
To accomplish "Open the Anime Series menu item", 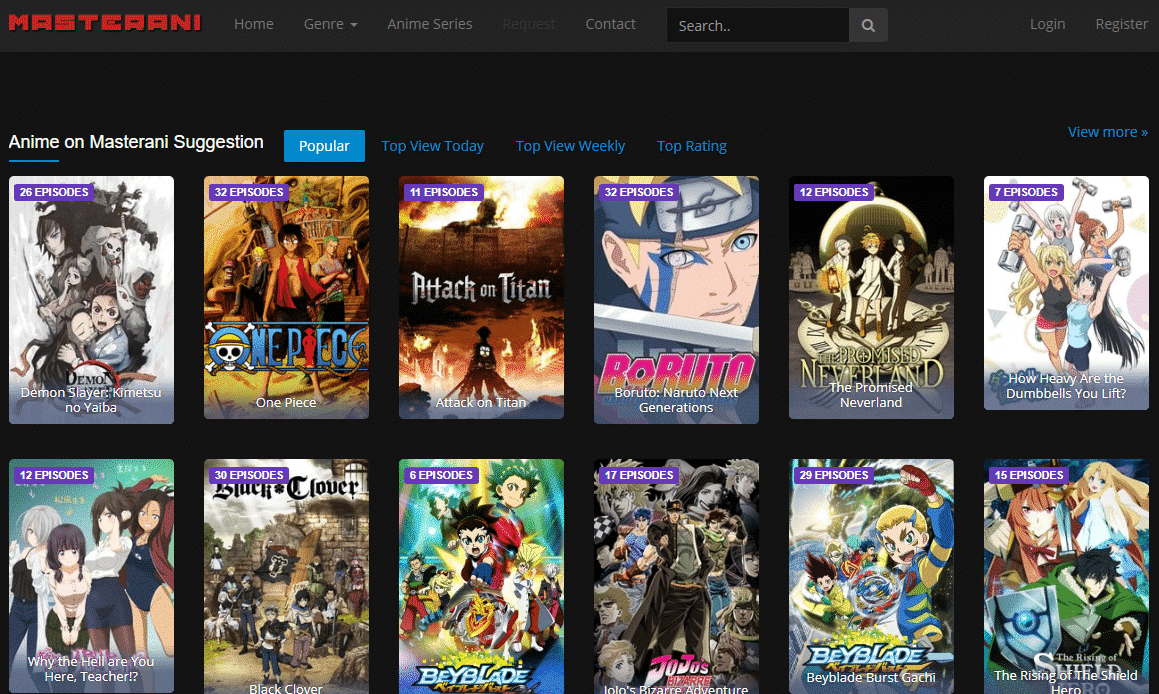I will click(429, 24).
